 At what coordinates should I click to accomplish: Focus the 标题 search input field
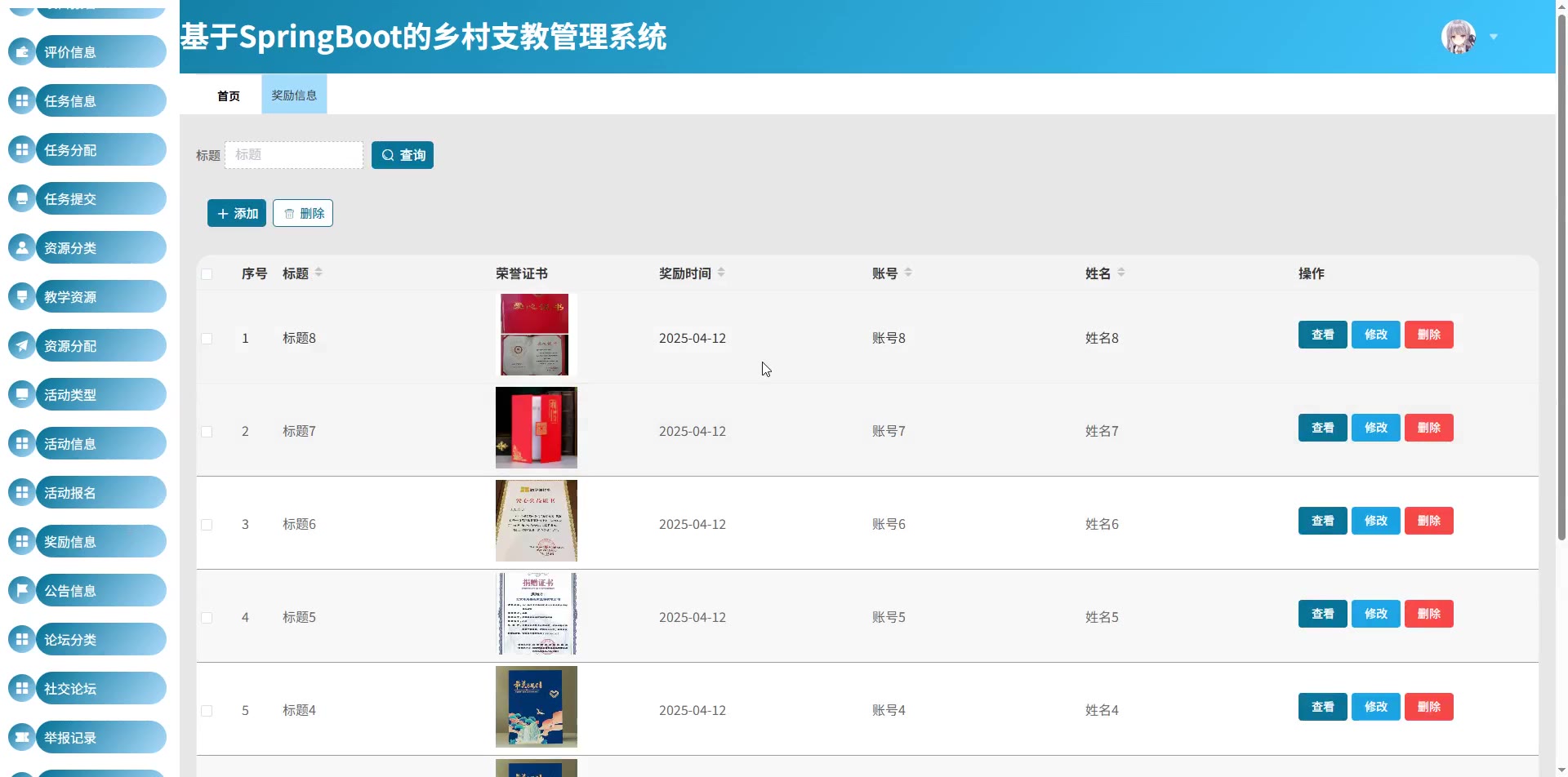[294, 155]
